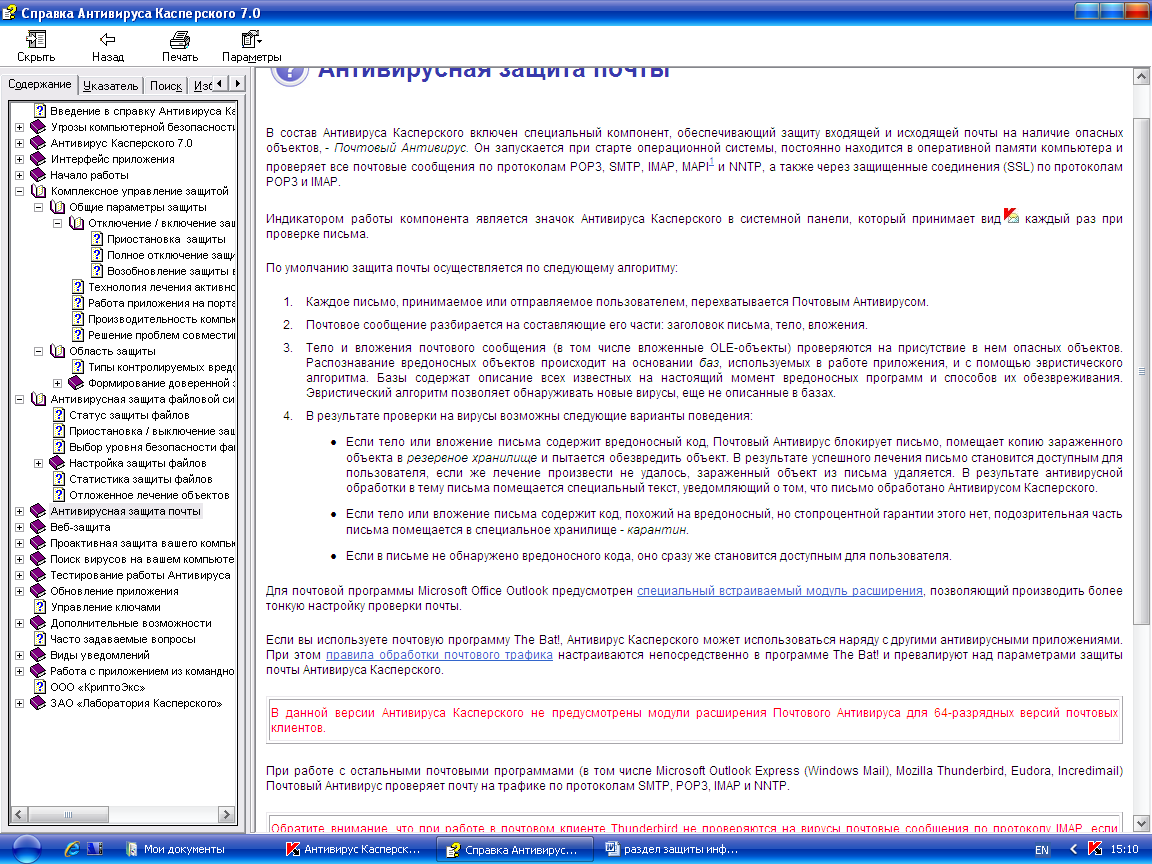Screen dimensions: 1152x864
Task: Go back with the Назад arrow icon
Action: (x=107, y=40)
